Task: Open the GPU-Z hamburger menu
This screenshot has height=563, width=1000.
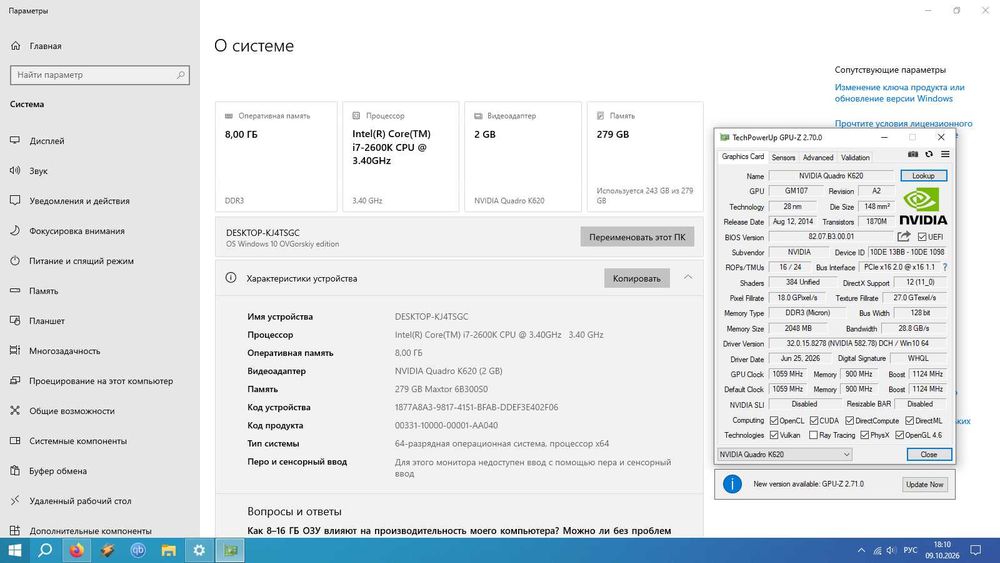Action: click(945, 154)
